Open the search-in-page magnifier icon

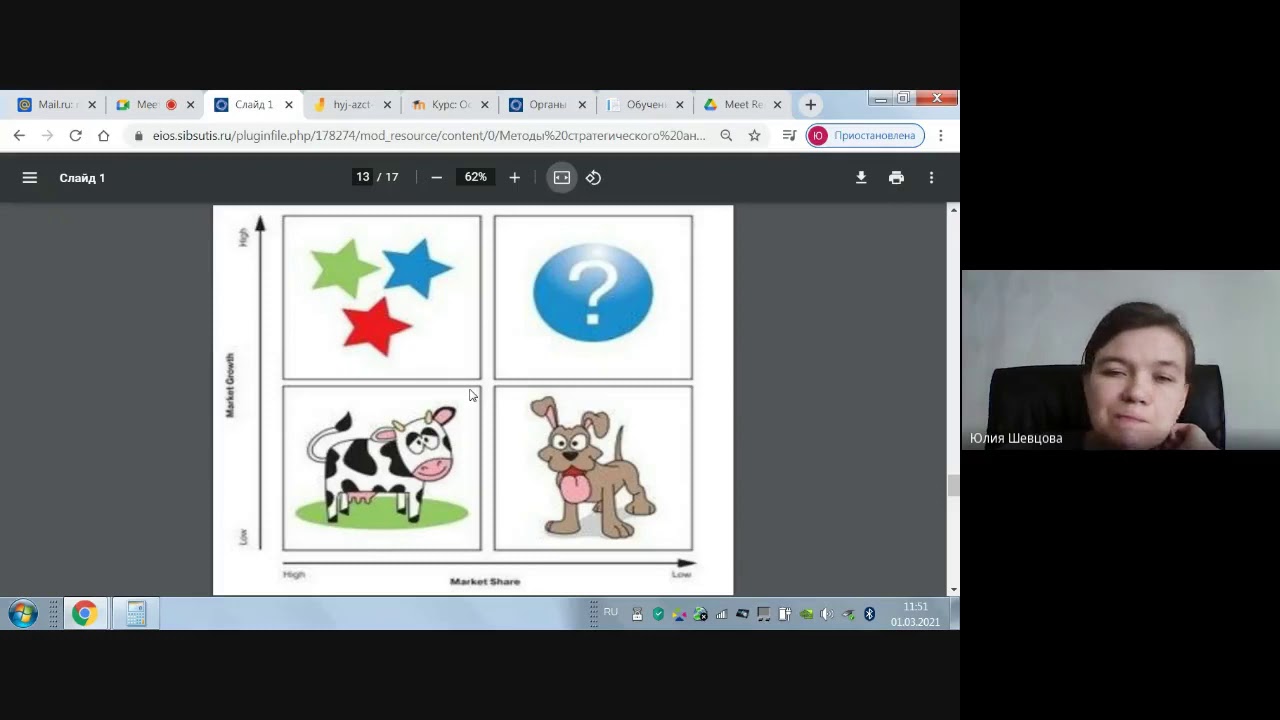pos(726,135)
